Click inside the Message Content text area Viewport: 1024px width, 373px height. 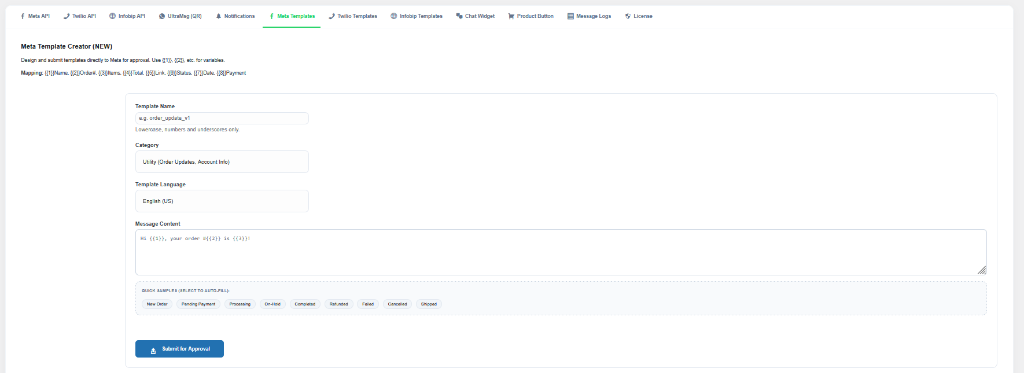[x=561, y=252]
